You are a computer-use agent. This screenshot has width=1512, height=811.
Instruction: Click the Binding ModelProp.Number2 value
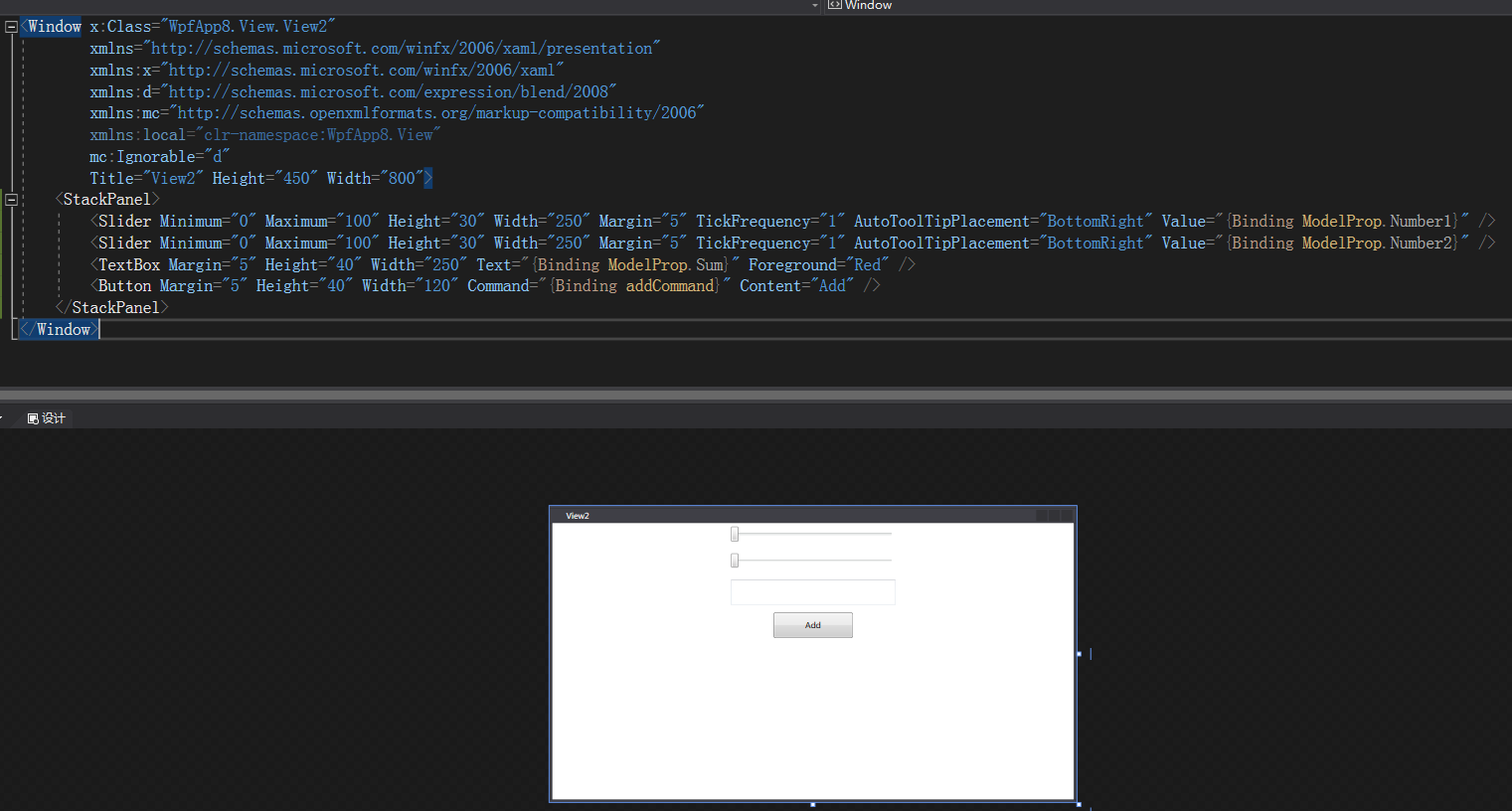click(x=1343, y=243)
